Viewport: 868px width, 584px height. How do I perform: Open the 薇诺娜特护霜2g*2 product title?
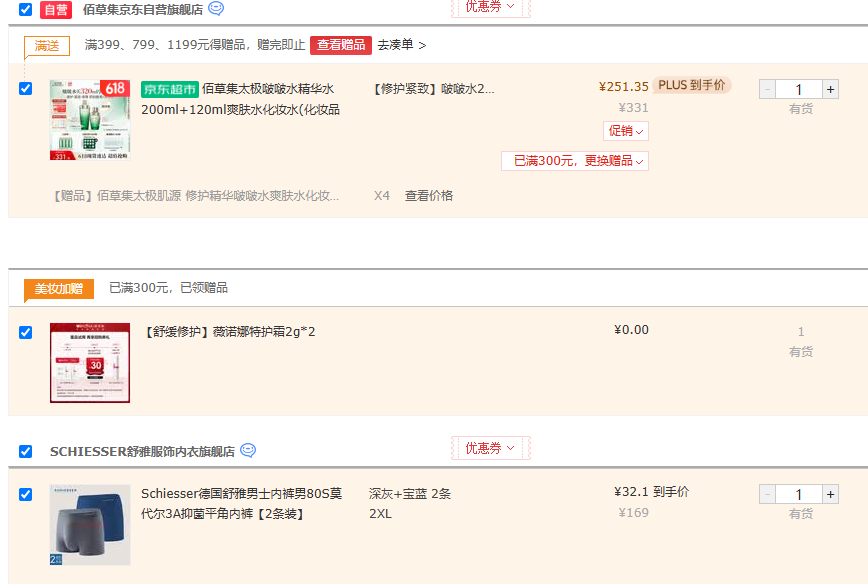point(230,332)
